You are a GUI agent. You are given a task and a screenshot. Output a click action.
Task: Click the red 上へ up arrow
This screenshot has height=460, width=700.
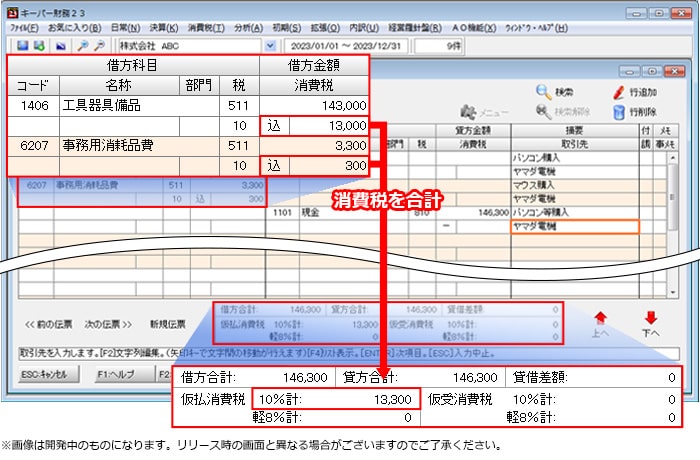click(600, 318)
